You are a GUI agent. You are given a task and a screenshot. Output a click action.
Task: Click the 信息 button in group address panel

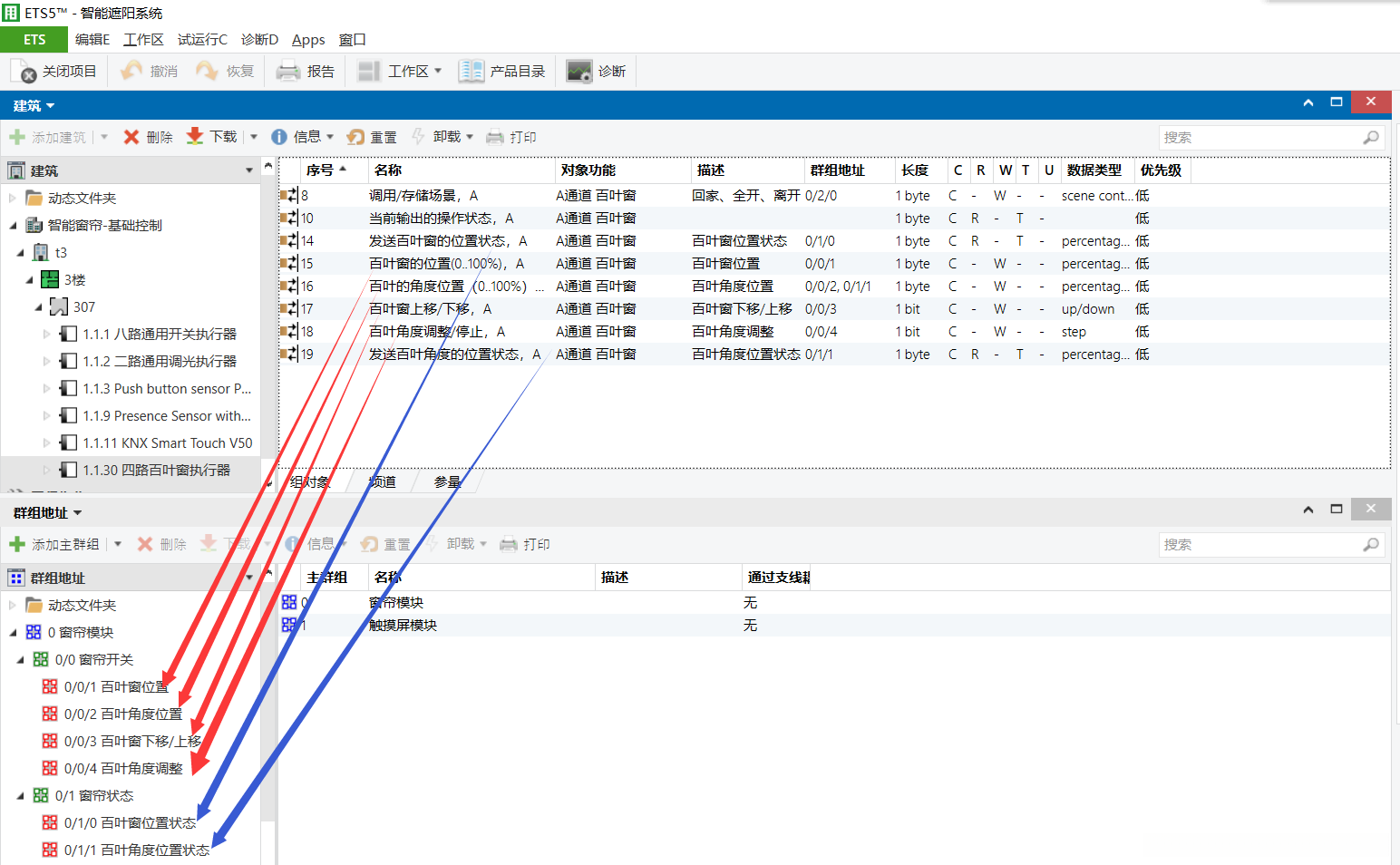pos(311,544)
